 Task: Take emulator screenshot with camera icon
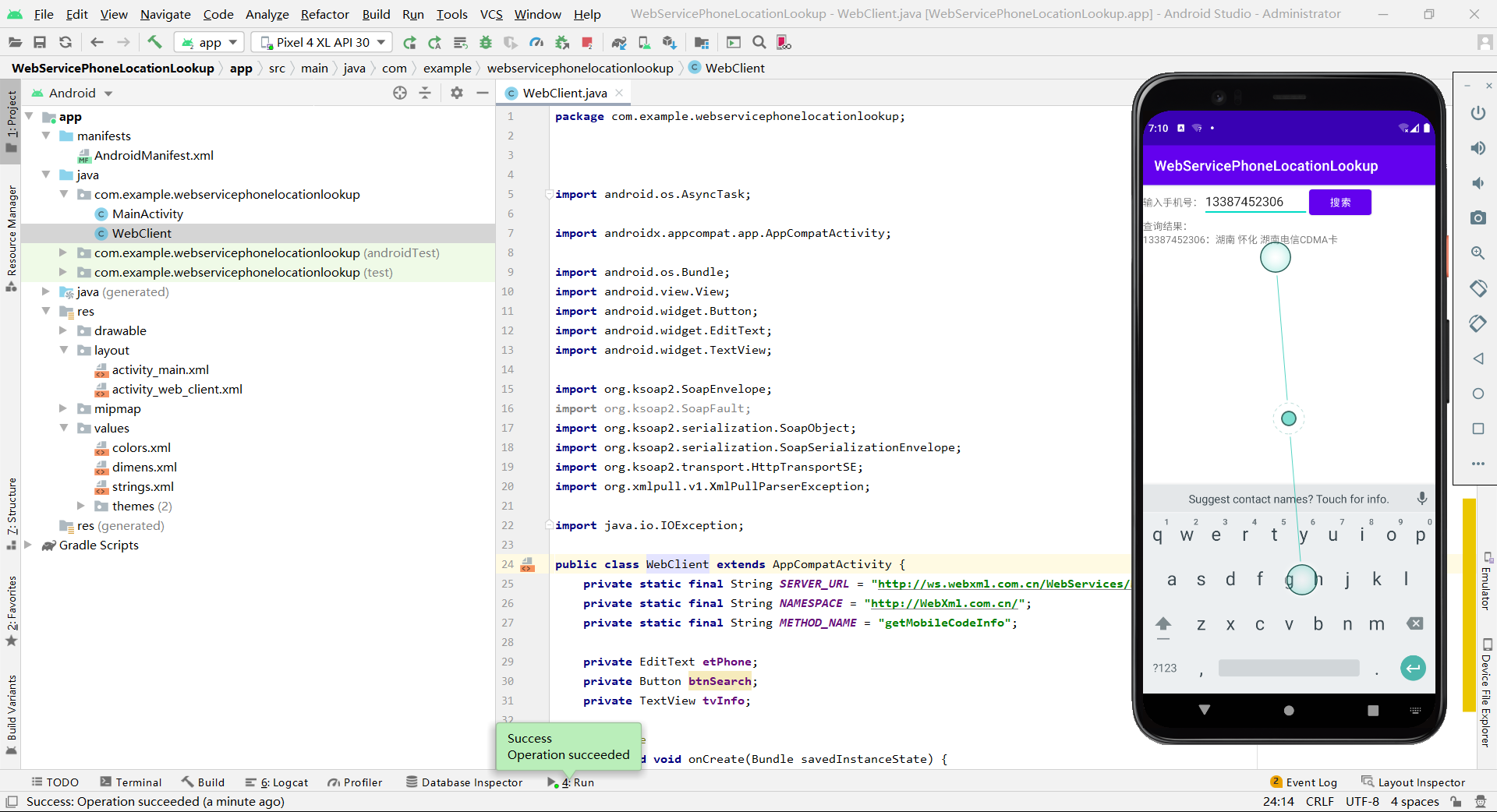coord(1478,218)
